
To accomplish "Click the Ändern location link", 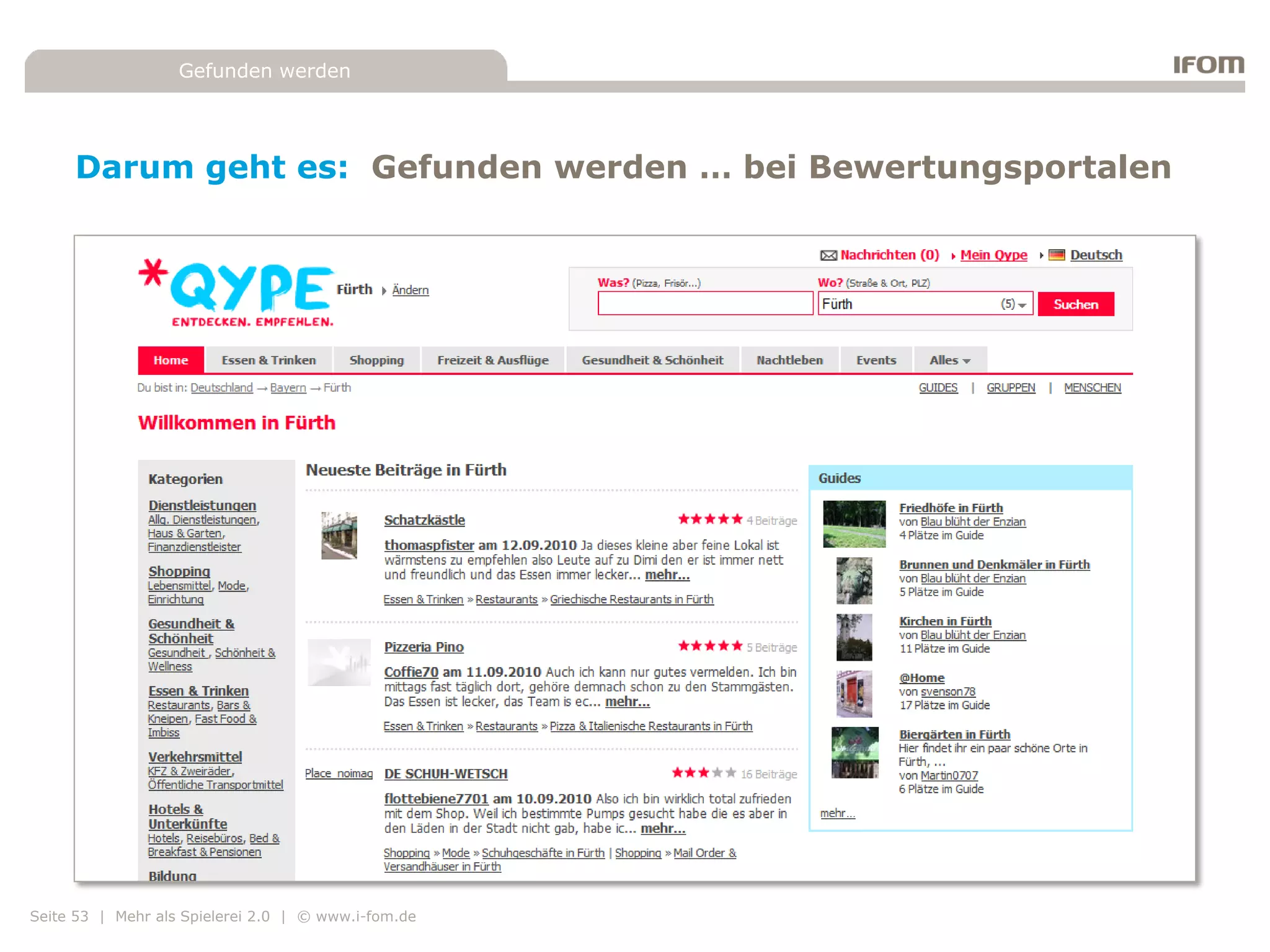I will pos(411,290).
